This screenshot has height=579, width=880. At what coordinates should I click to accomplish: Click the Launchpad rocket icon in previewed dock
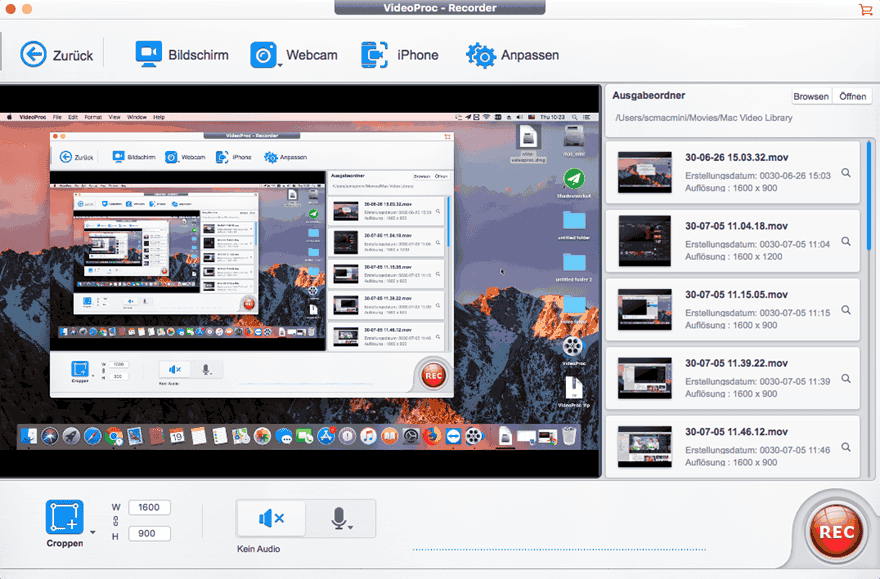71,436
